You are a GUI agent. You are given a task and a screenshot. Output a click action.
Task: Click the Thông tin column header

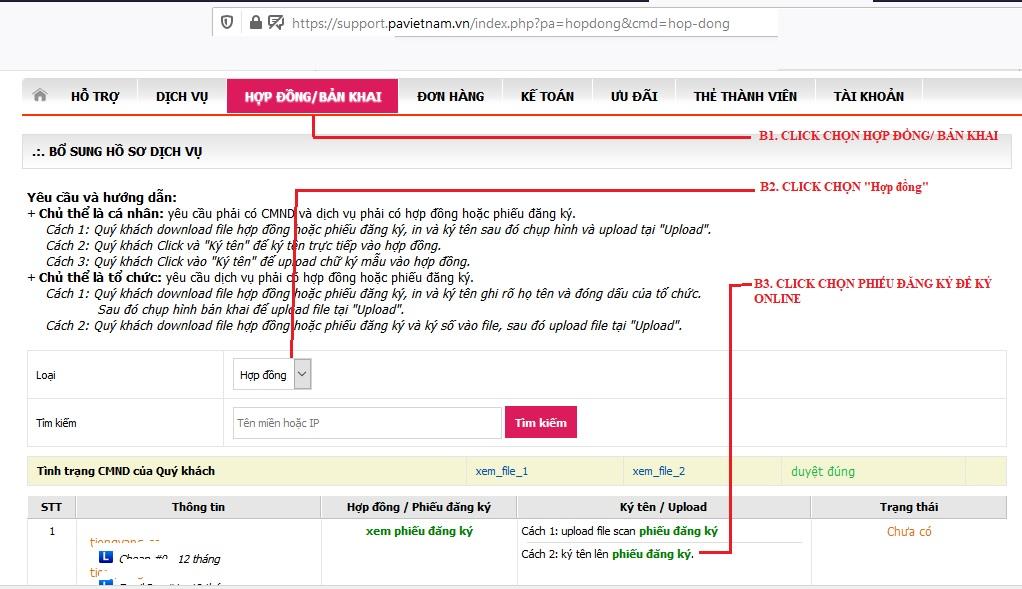pos(198,507)
